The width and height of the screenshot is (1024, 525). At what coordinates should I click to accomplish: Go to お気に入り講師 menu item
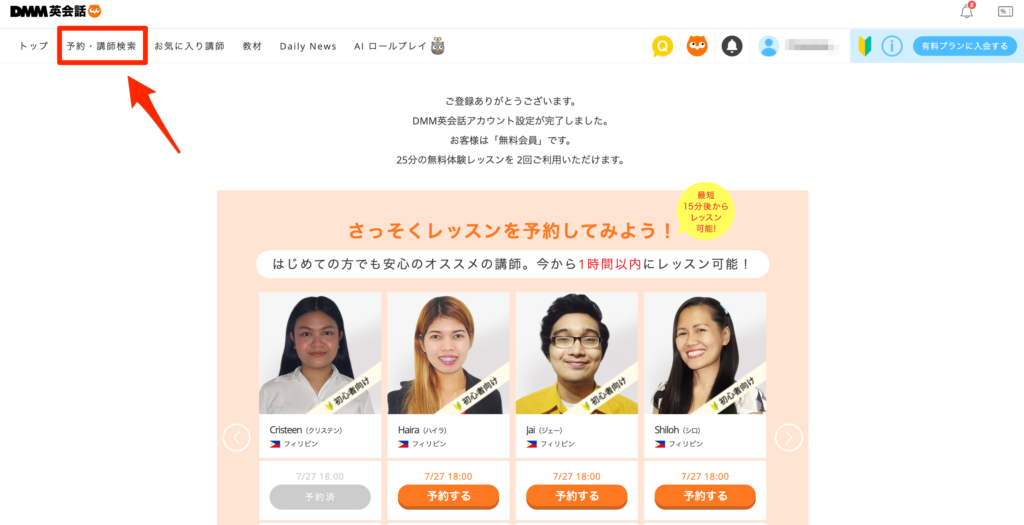point(189,46)
